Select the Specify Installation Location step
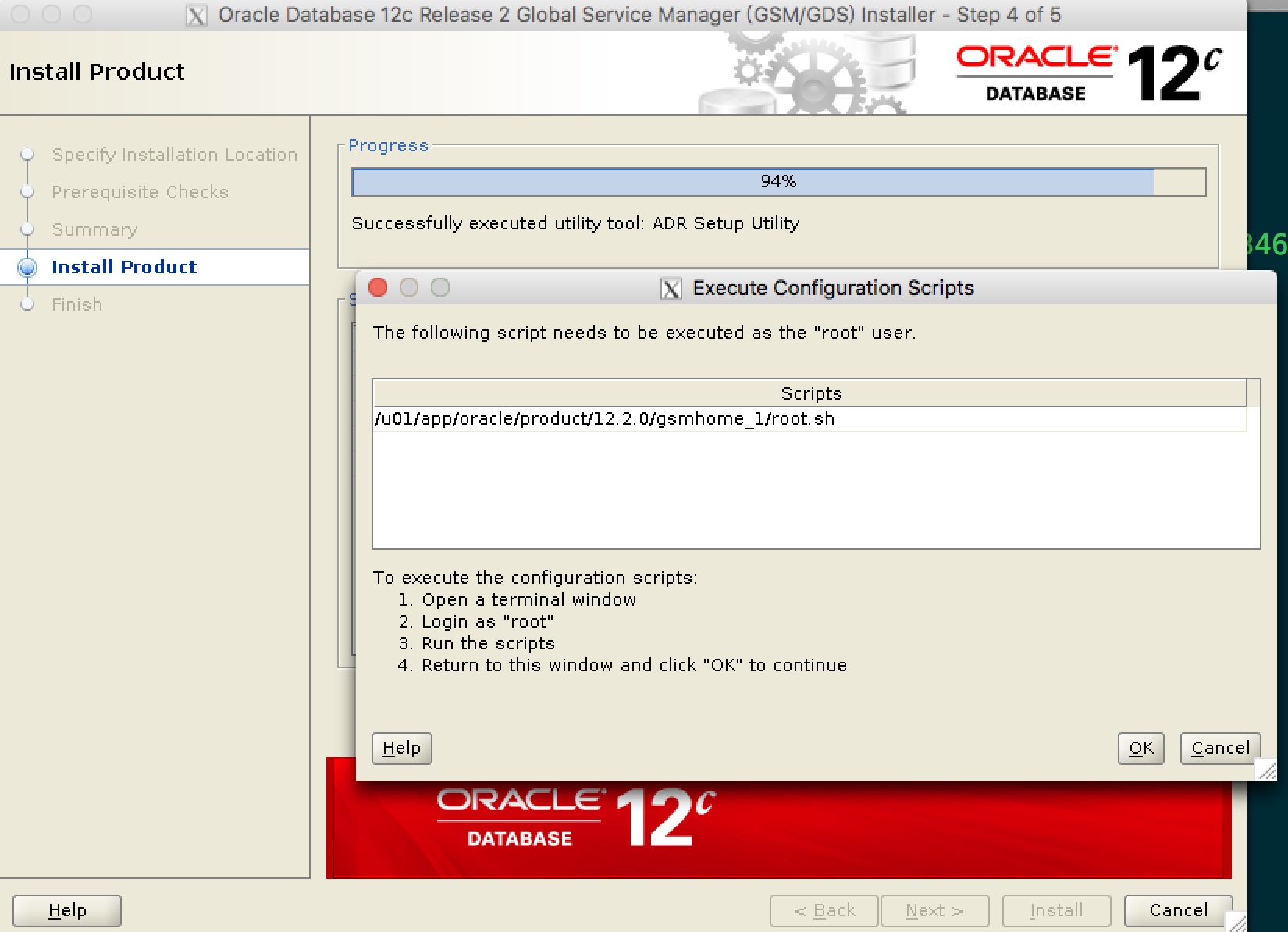This screenshot has width=1288, height=932. [174, 155]
